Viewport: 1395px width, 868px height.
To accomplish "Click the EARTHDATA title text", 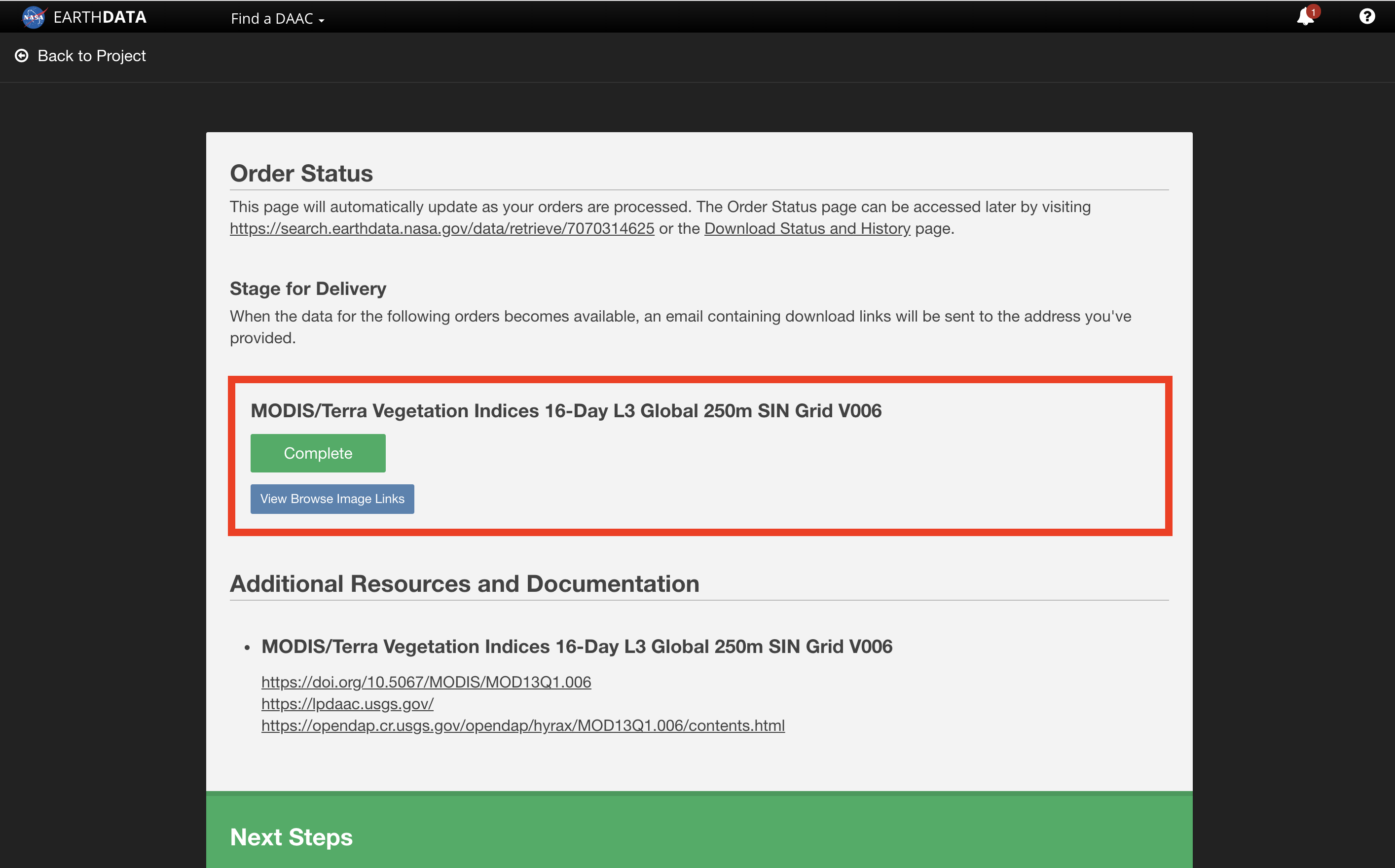I will pyautogui.click(x=100, y=17).
